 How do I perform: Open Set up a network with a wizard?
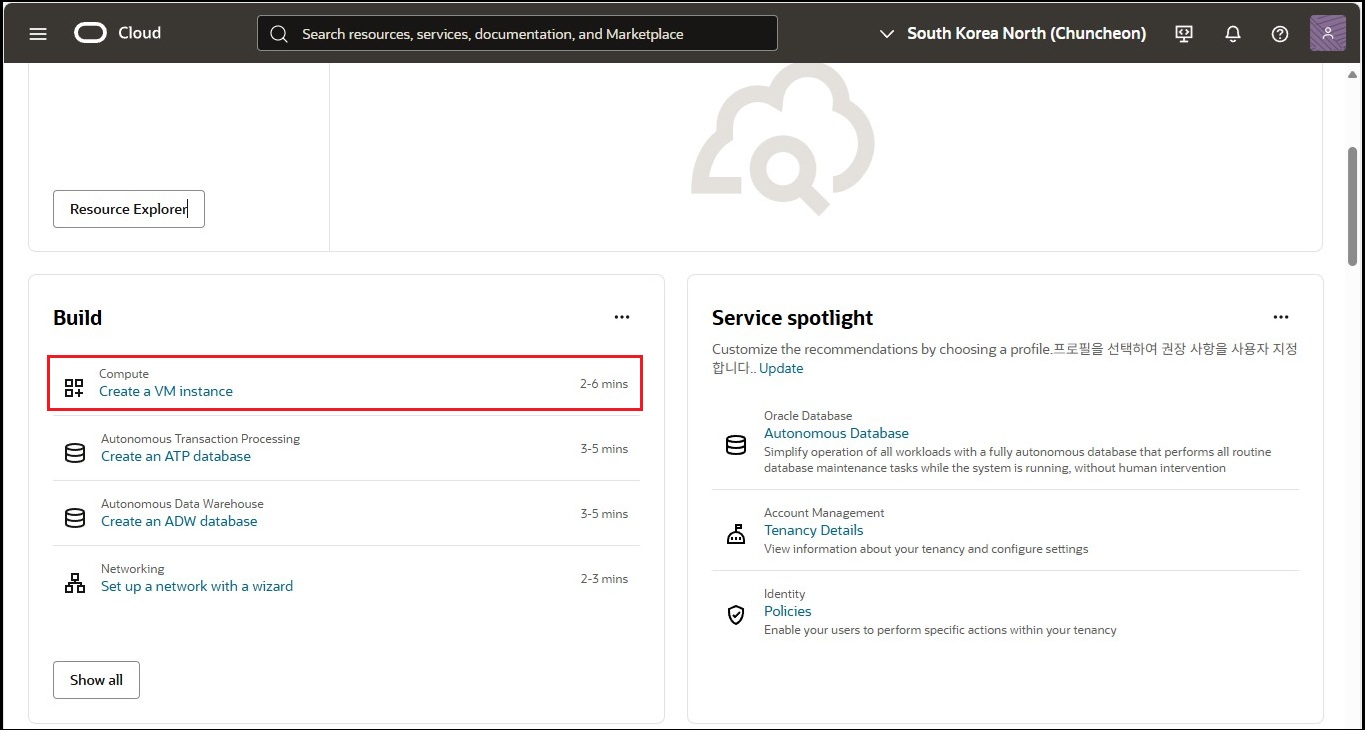click(x=197, y=586)
